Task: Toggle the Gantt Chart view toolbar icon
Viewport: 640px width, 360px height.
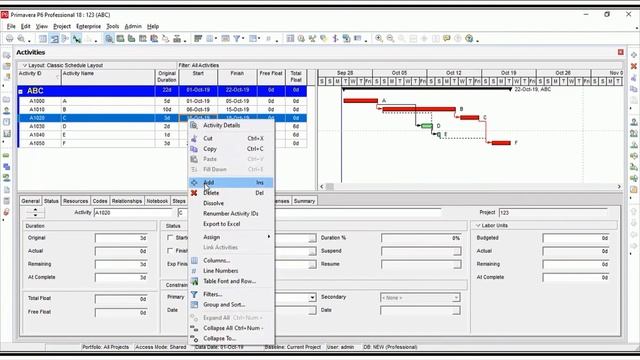Action: tap(54, 39)
